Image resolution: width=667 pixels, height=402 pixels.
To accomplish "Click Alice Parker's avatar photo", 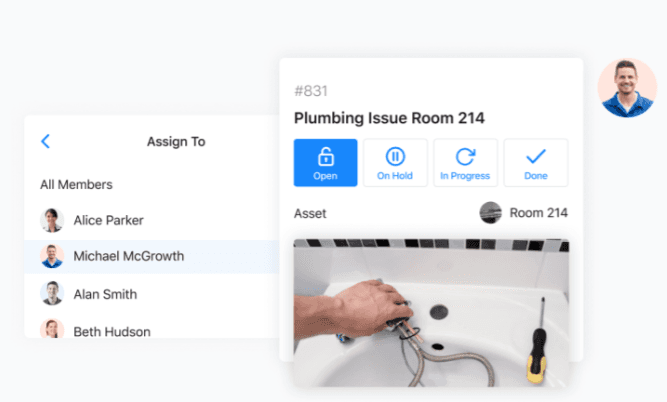I will 52,220.
